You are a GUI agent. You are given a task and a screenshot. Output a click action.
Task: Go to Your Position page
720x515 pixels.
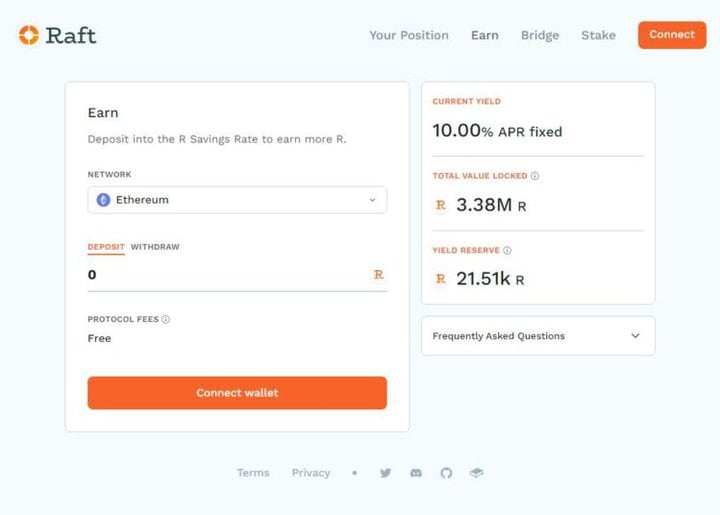[409, 35]
